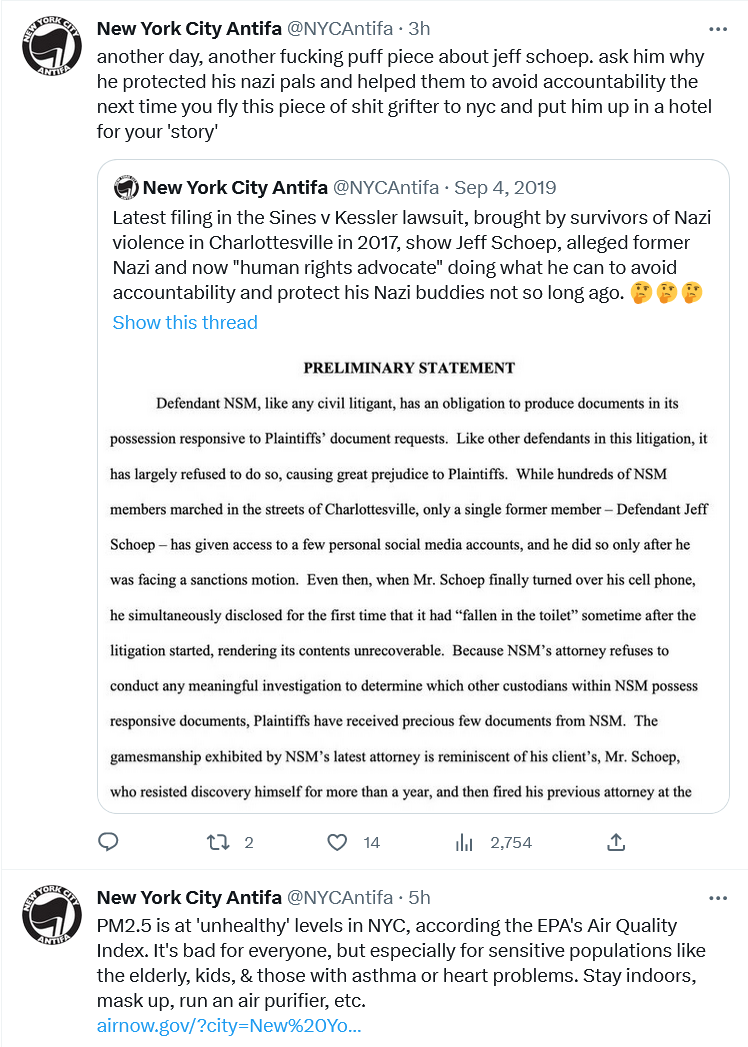Open the Preliminary Statement document image
The width and height of the screenshot is (748, 1047).
(x=413, y=580)
